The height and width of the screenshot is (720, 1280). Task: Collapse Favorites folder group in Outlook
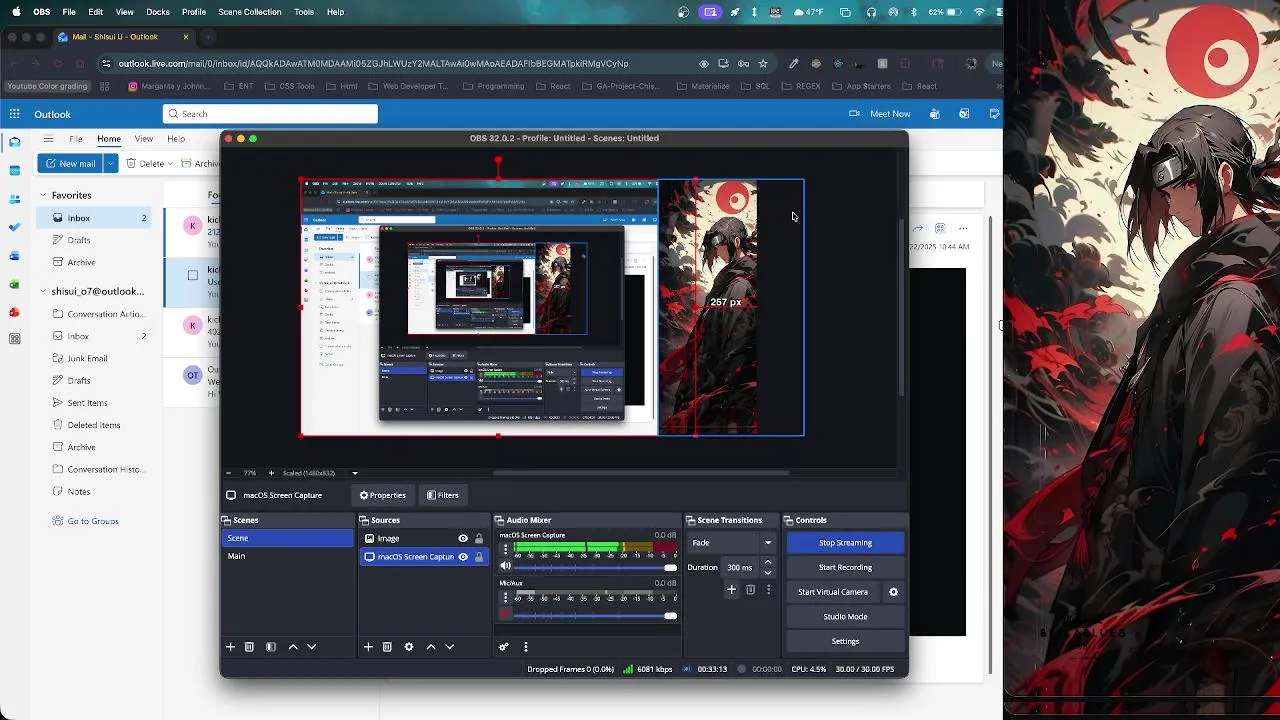(43, 195)
